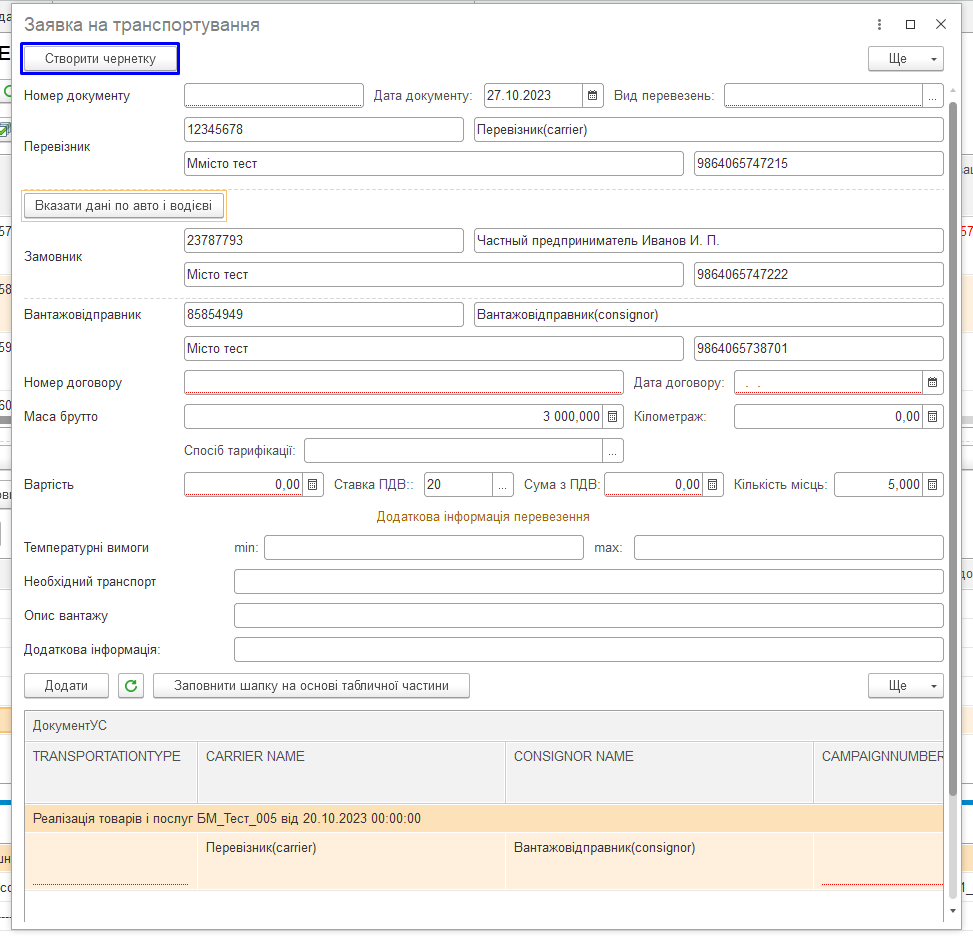Screen dimensions: 973x940
Task: Click carrier address field Ммісто тест
Action: pyautogui.click(x=434, y=164)
